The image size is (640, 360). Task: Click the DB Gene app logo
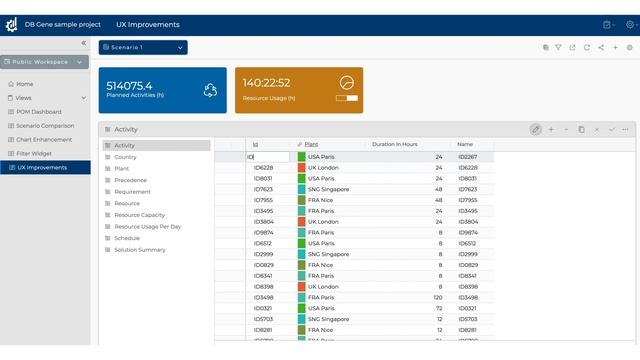click(11, 24)
